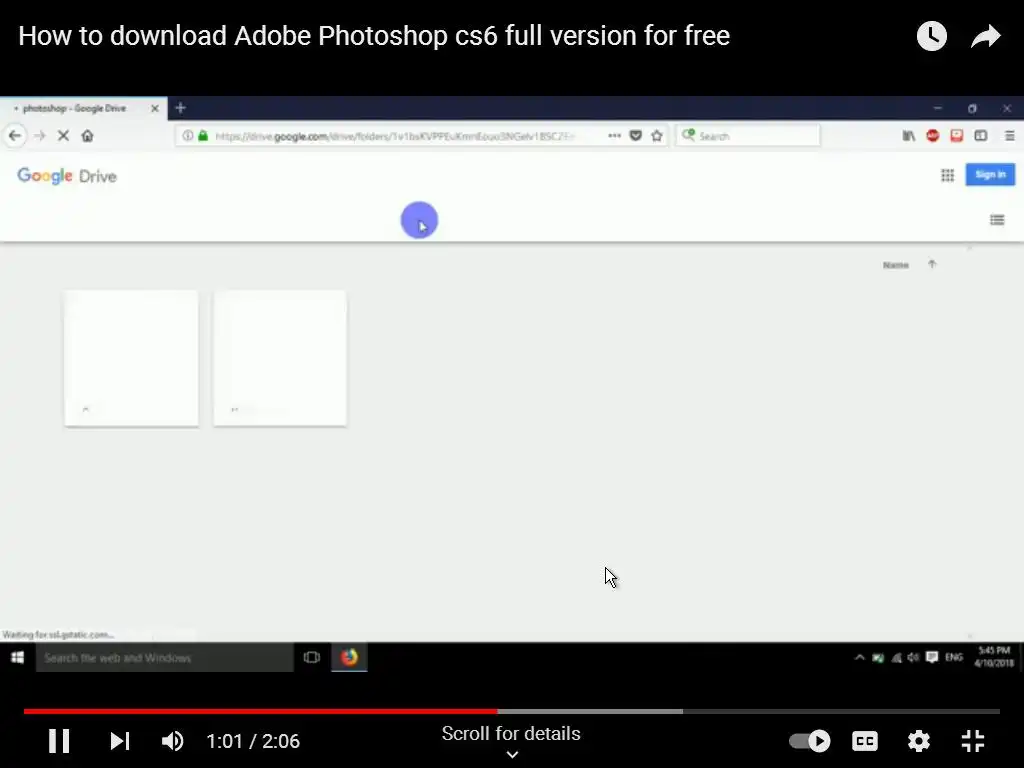Click the taskbar clock showing 5:45 PM

pos(994,657)
